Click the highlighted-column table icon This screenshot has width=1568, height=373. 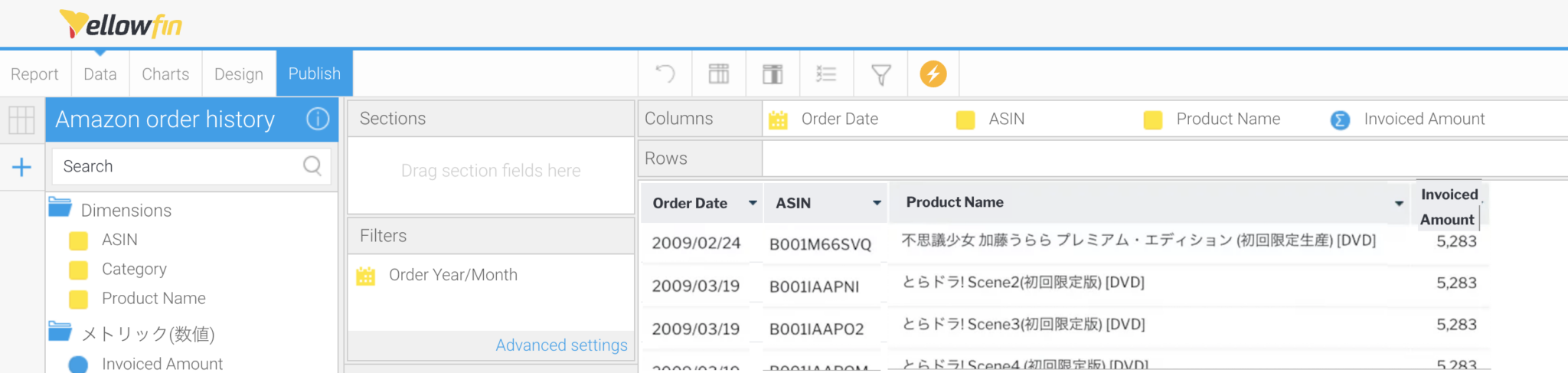coord(773,74)
